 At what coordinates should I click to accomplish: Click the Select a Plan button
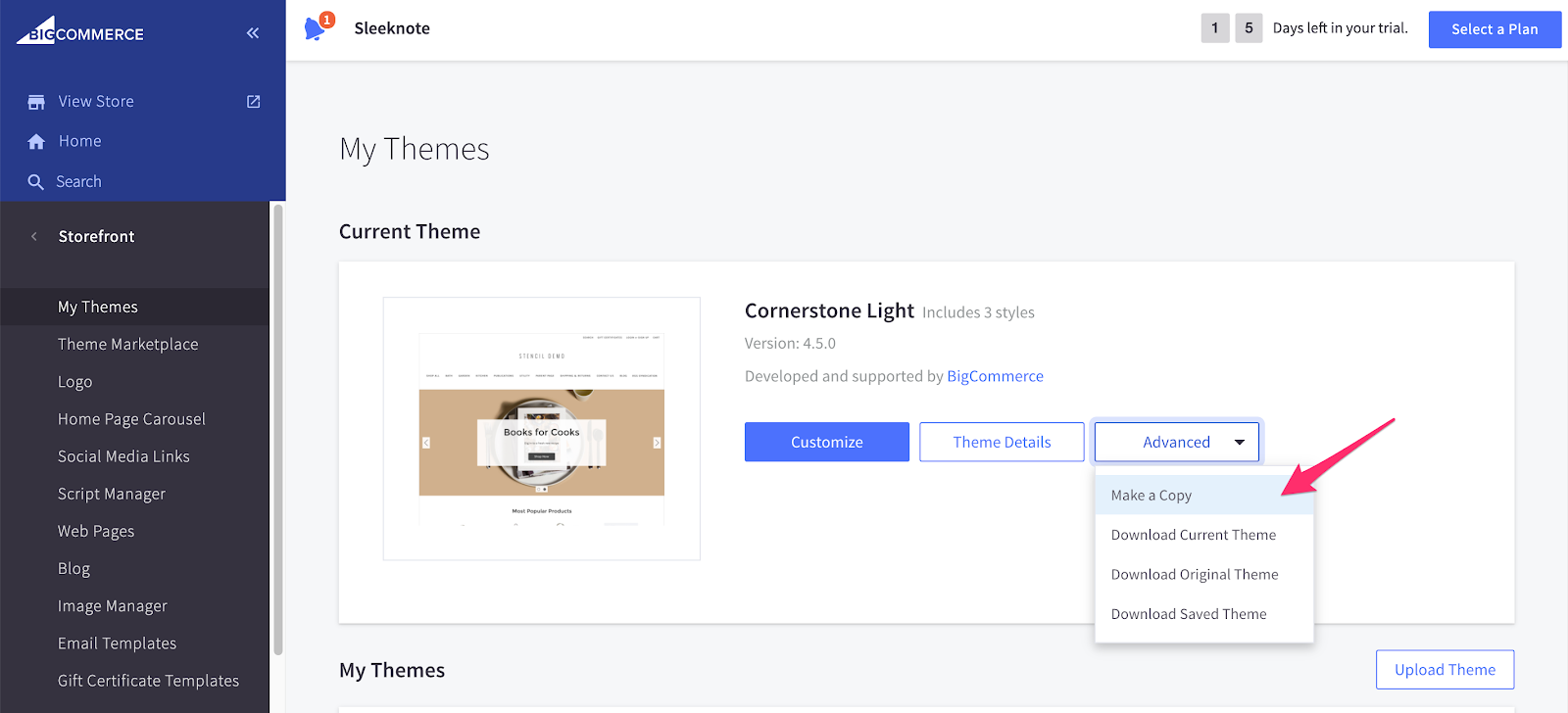[1494, 29]
